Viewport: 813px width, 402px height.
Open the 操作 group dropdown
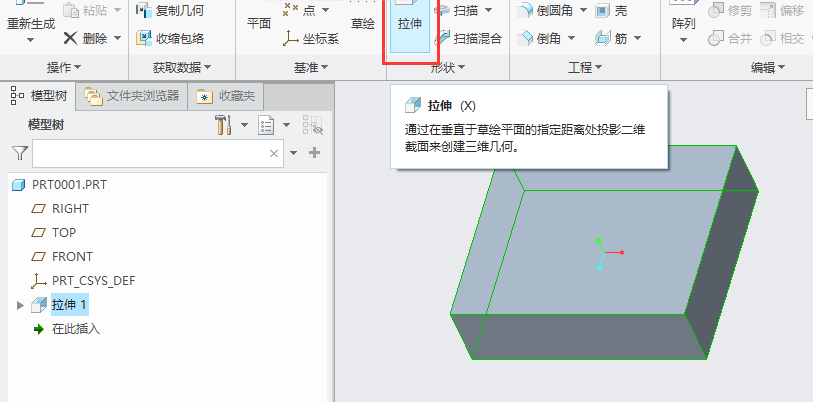pos(64,67)
